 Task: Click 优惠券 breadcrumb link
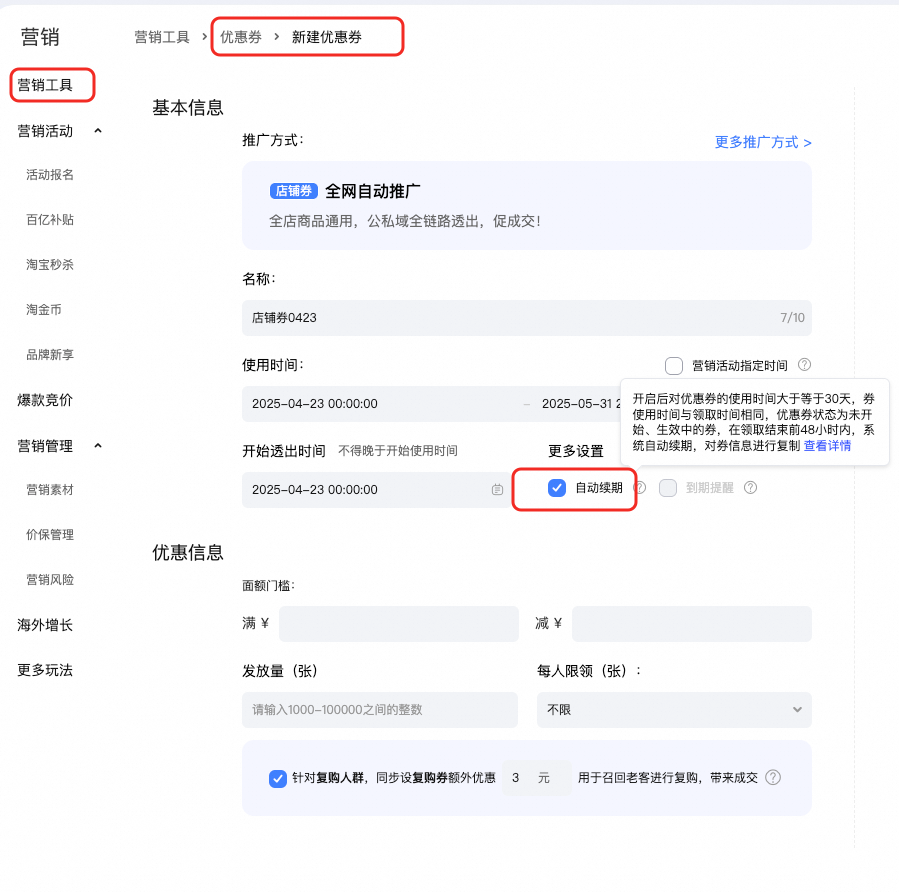point(241,37)
